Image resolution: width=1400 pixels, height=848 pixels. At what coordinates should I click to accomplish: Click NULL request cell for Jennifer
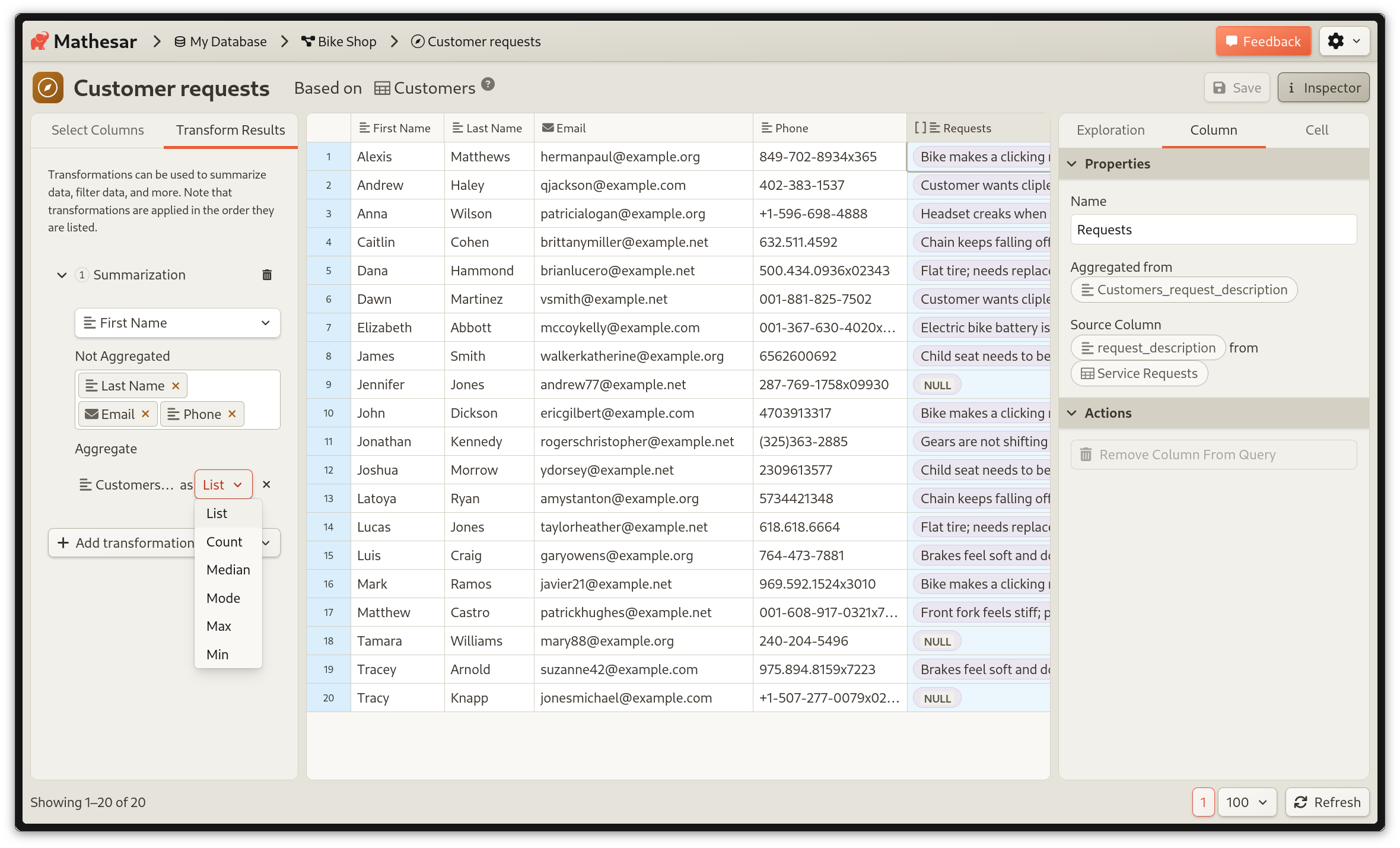(x=978, y=385)
